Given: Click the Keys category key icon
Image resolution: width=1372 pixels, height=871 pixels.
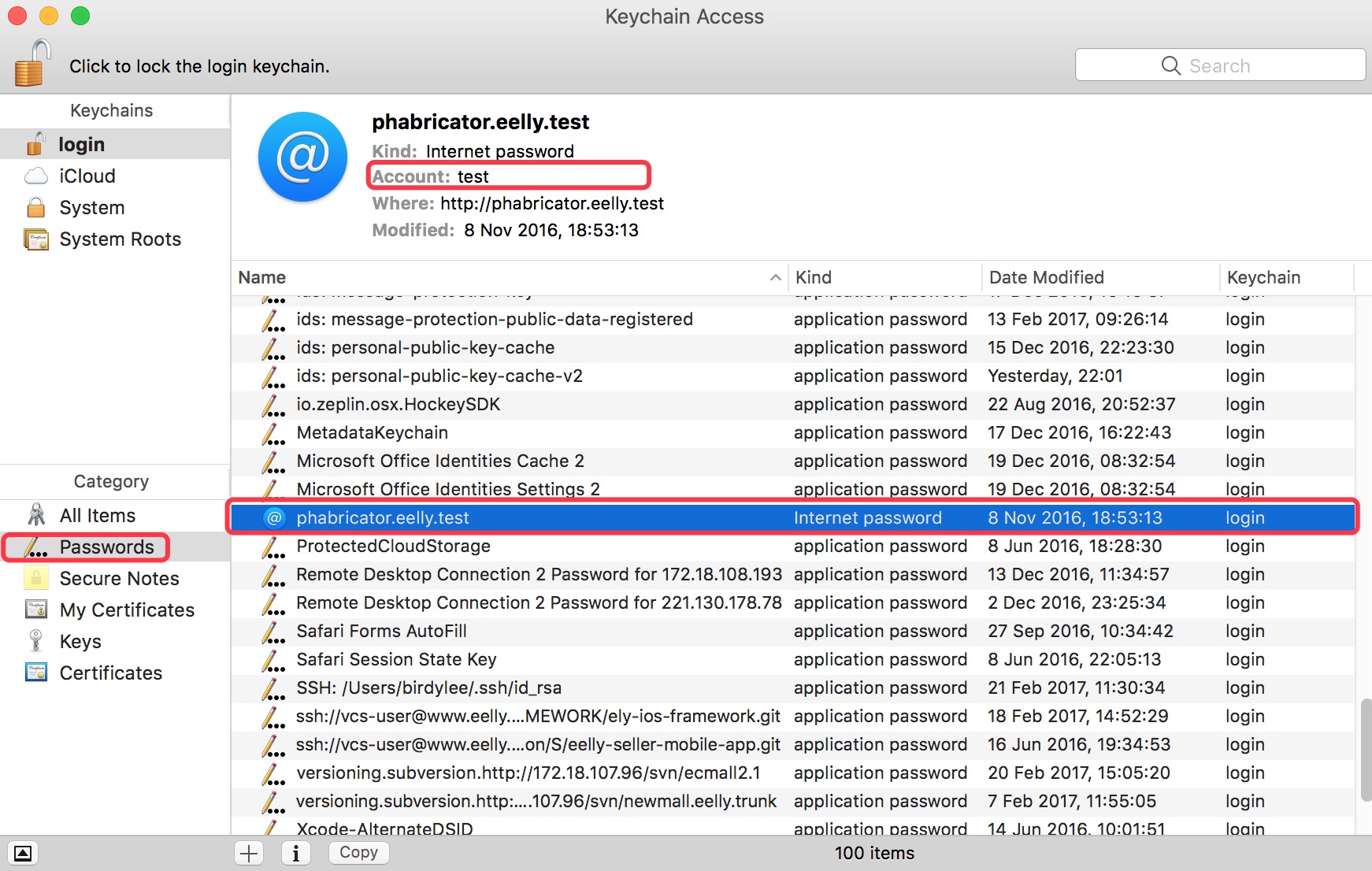Looking at the screenshot, I should click(x=36, y=641).
